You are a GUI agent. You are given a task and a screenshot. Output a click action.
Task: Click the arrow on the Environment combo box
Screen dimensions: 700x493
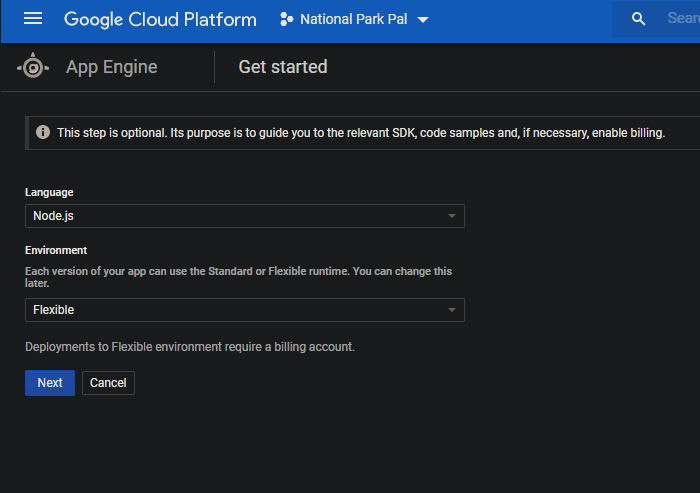click(x=452, y=310)
